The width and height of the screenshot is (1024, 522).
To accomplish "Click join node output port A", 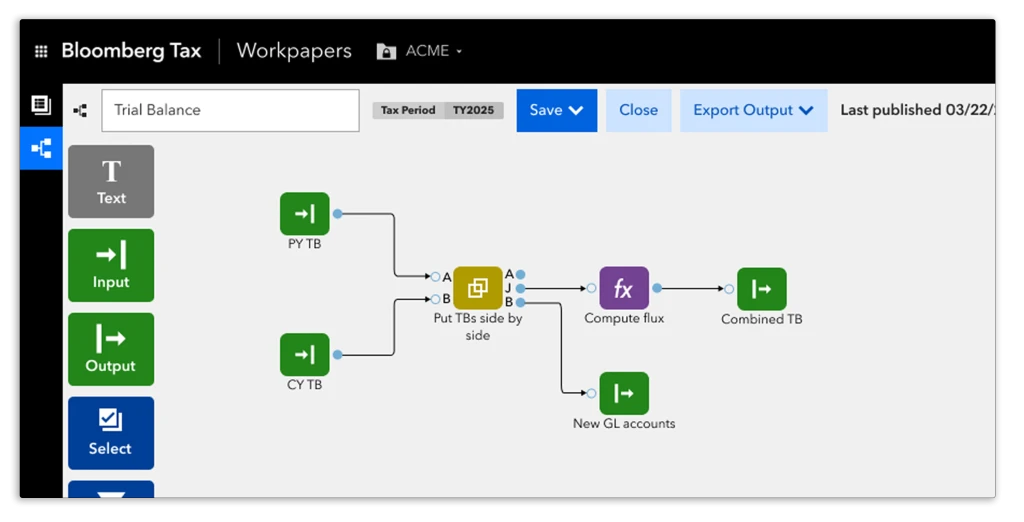I will point(520,274).
